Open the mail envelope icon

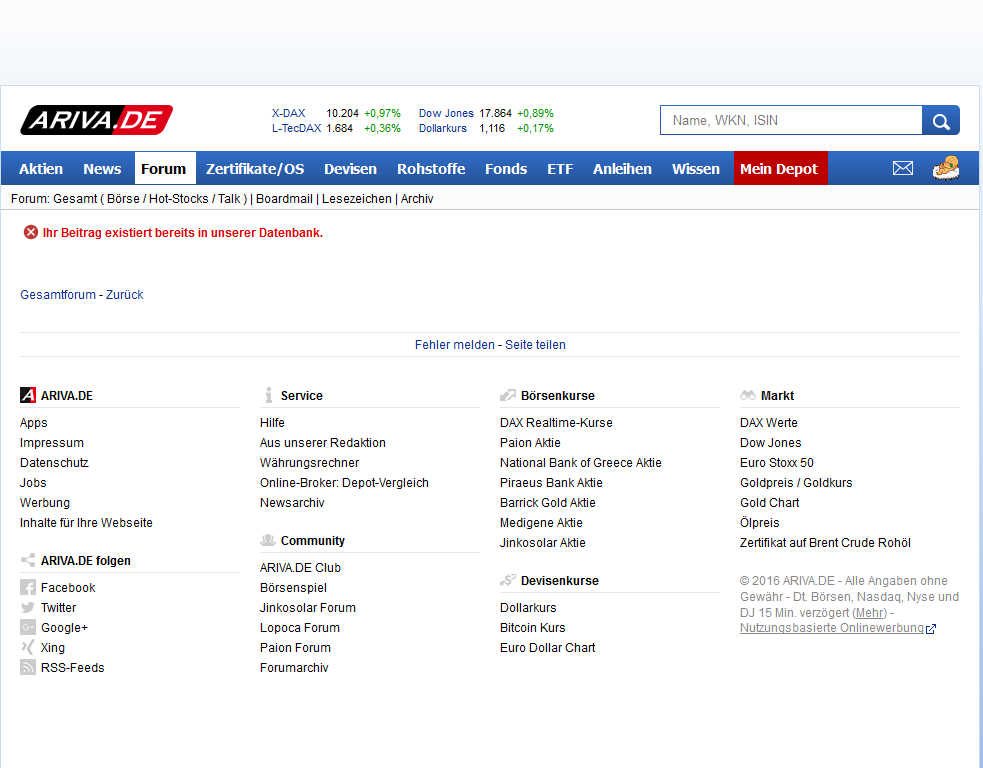click(903, 168)
